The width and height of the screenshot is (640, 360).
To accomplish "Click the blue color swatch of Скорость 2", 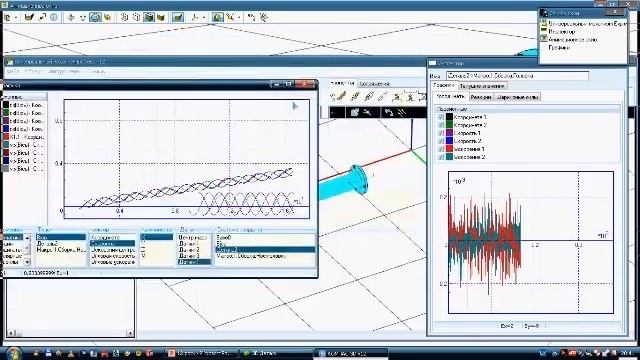I will point(449,141).
